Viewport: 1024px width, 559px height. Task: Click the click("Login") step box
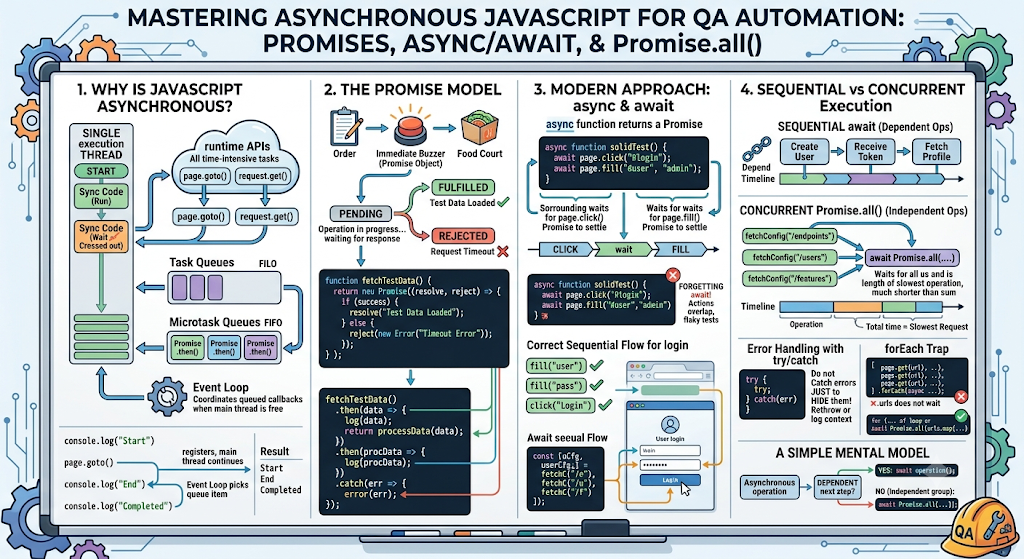coord(560,405)
